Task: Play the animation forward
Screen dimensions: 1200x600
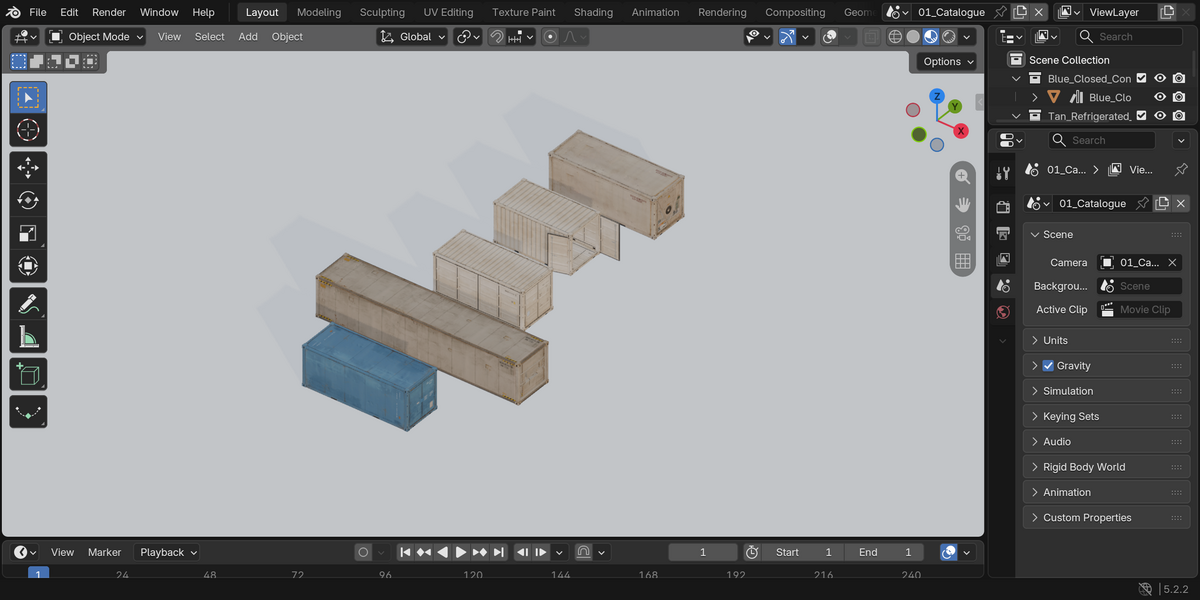Action: (x=461, y=552)
